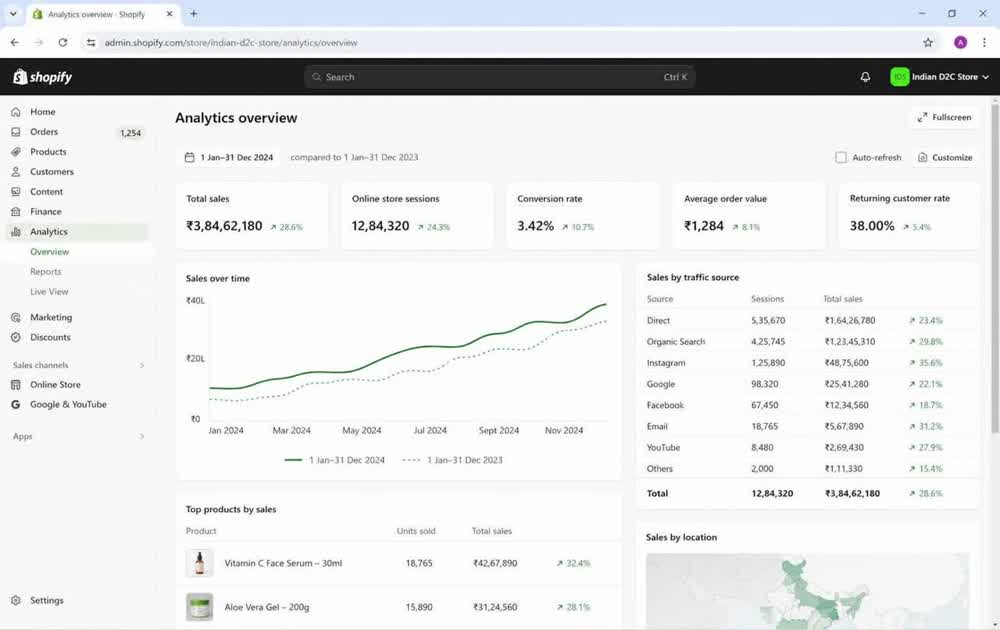Click the Email traffic source row
This screenshot has width=1000, height=630.
point(807,427)
